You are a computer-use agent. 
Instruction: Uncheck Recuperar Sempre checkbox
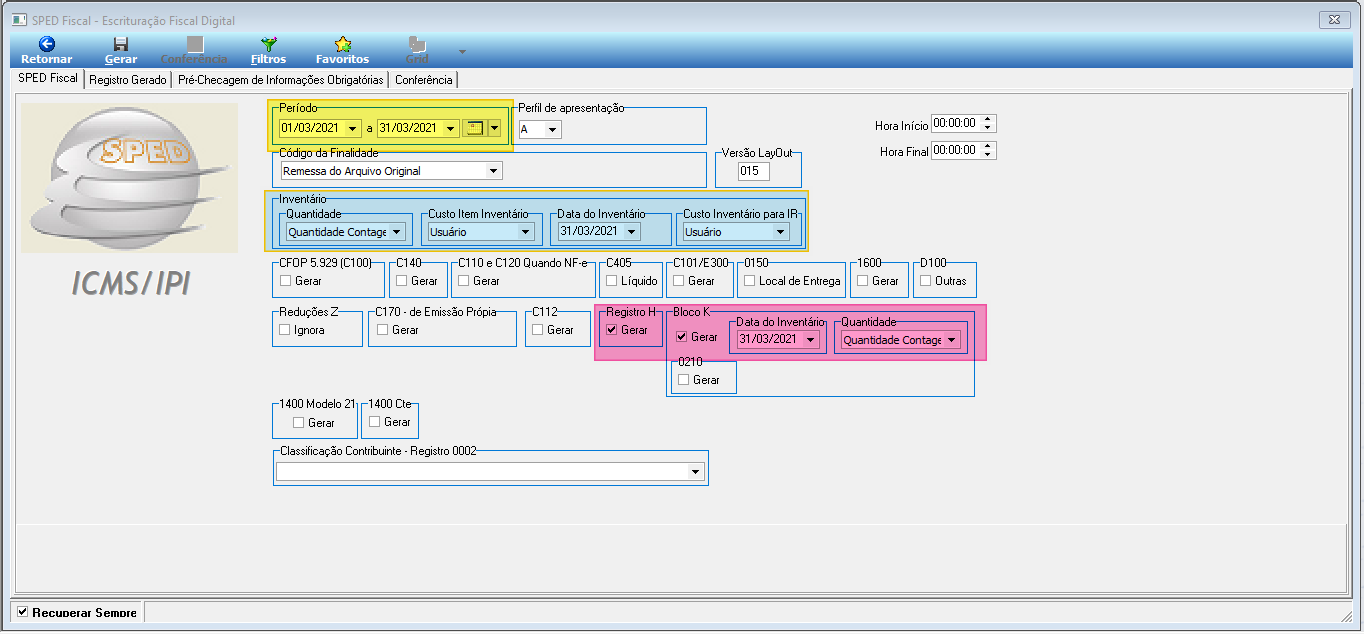tap(23, 611)
